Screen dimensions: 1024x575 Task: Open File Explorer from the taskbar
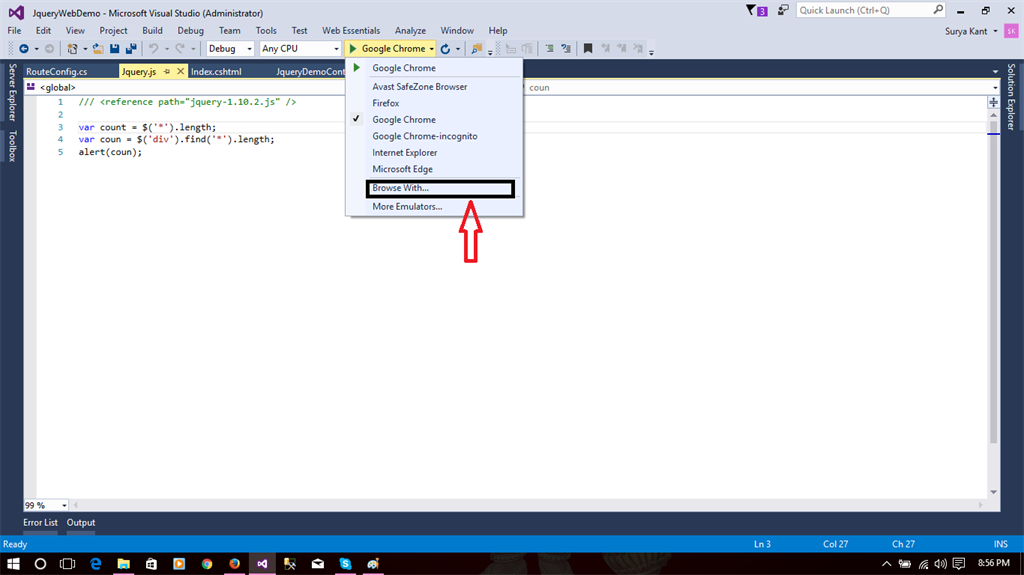click(x=123, y=563)
